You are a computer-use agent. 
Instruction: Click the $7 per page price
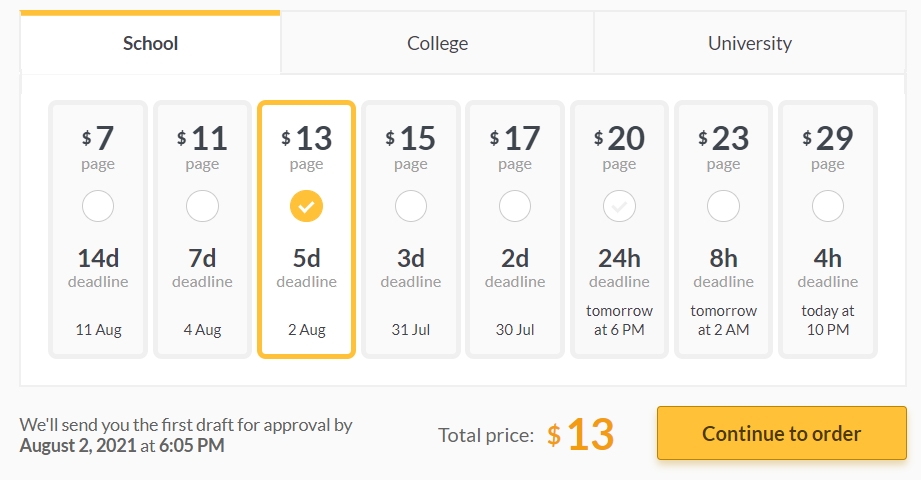(x=98, y=139)
